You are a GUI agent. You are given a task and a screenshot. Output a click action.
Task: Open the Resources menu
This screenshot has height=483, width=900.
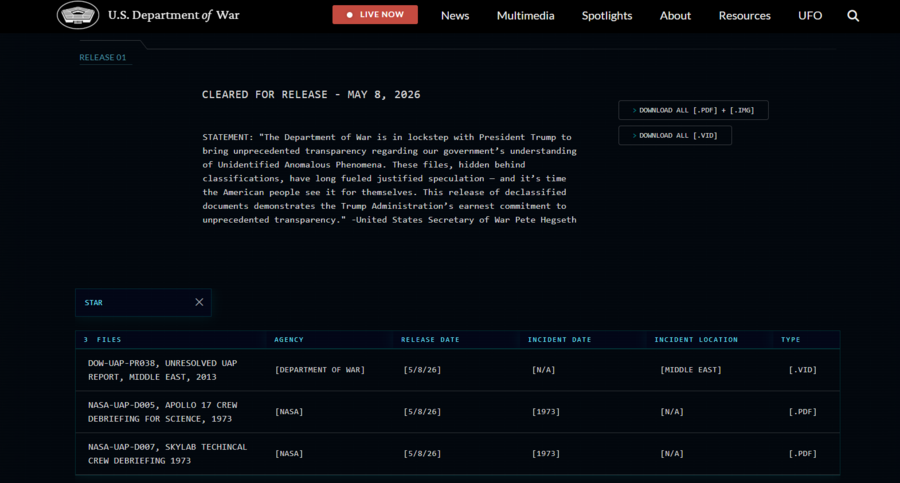click(744, 16)
